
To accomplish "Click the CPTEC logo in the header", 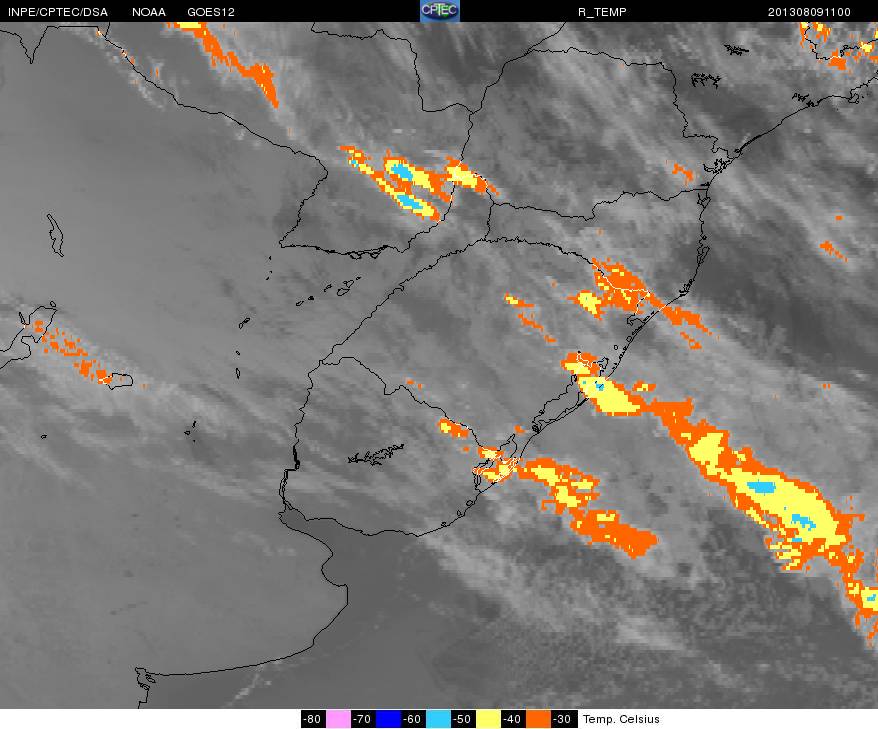I will click(440, 11).
